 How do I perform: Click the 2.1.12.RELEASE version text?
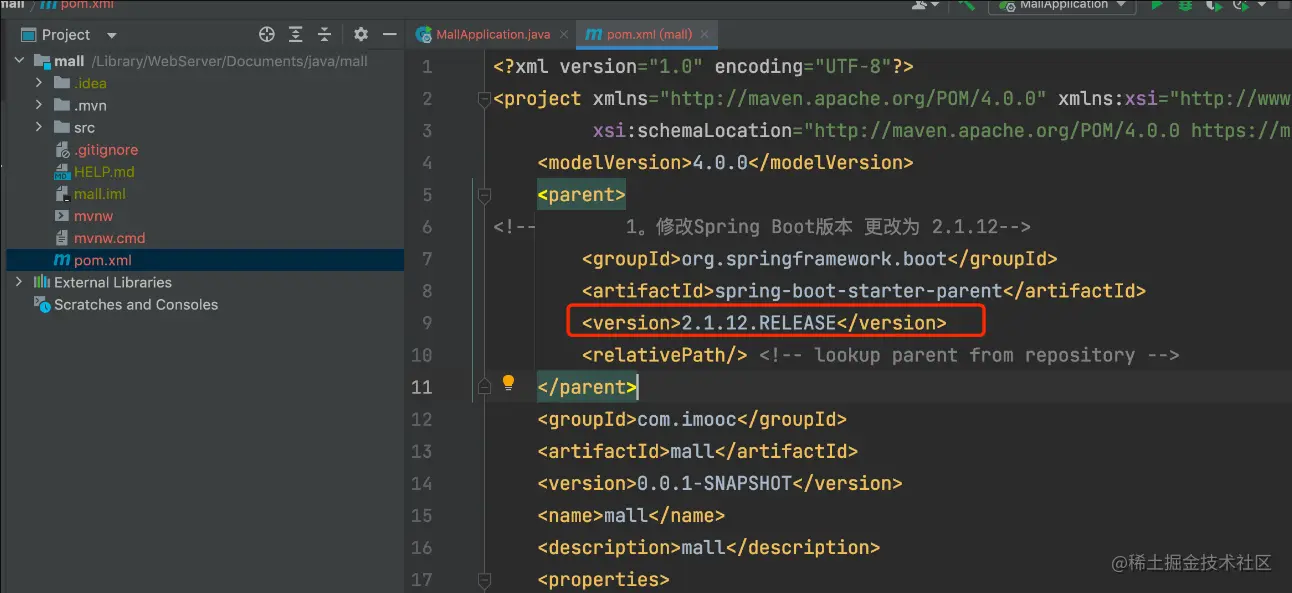[x=758, y=322]
